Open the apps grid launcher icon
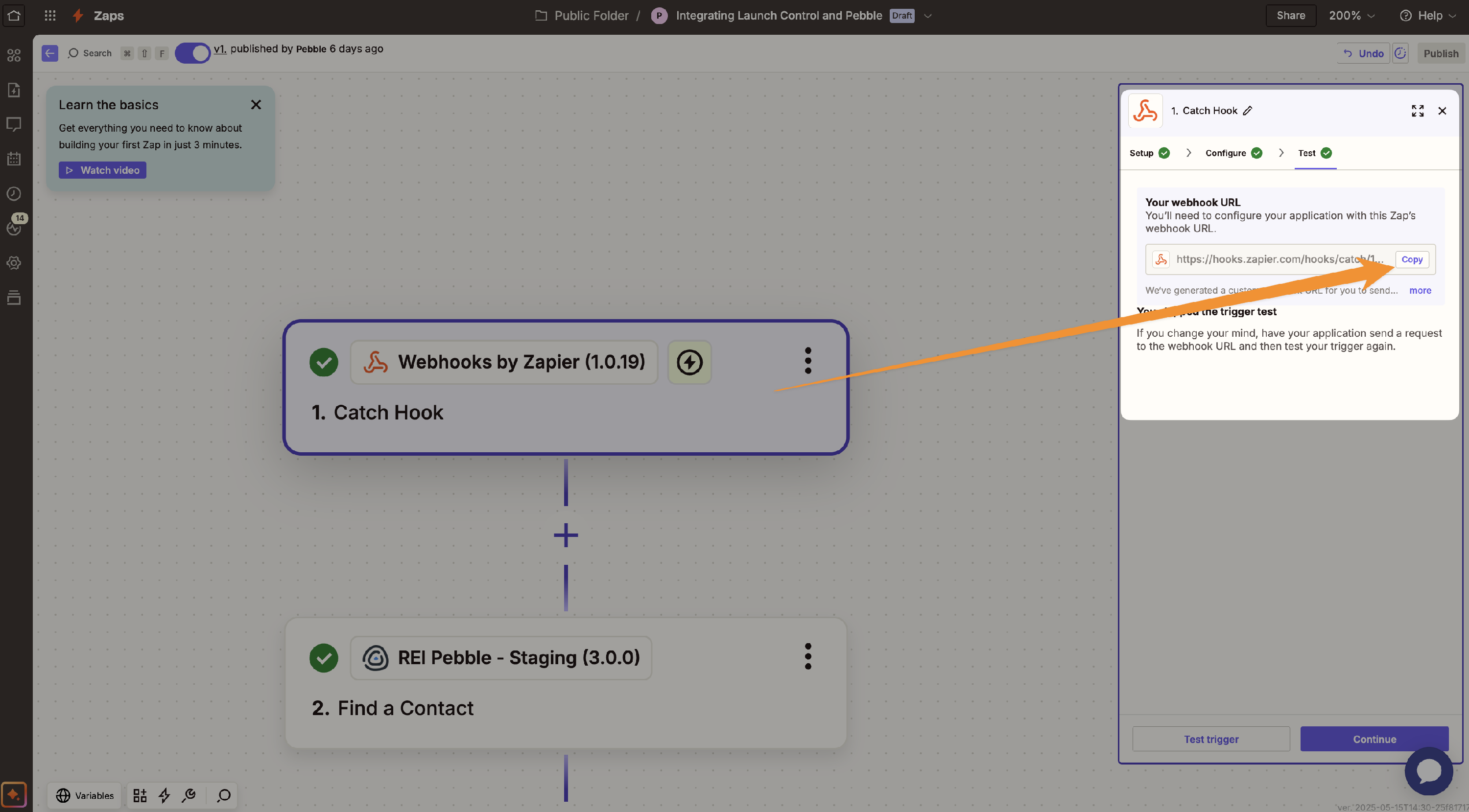The image size is (1469, 812). click(x=50, y=15)
